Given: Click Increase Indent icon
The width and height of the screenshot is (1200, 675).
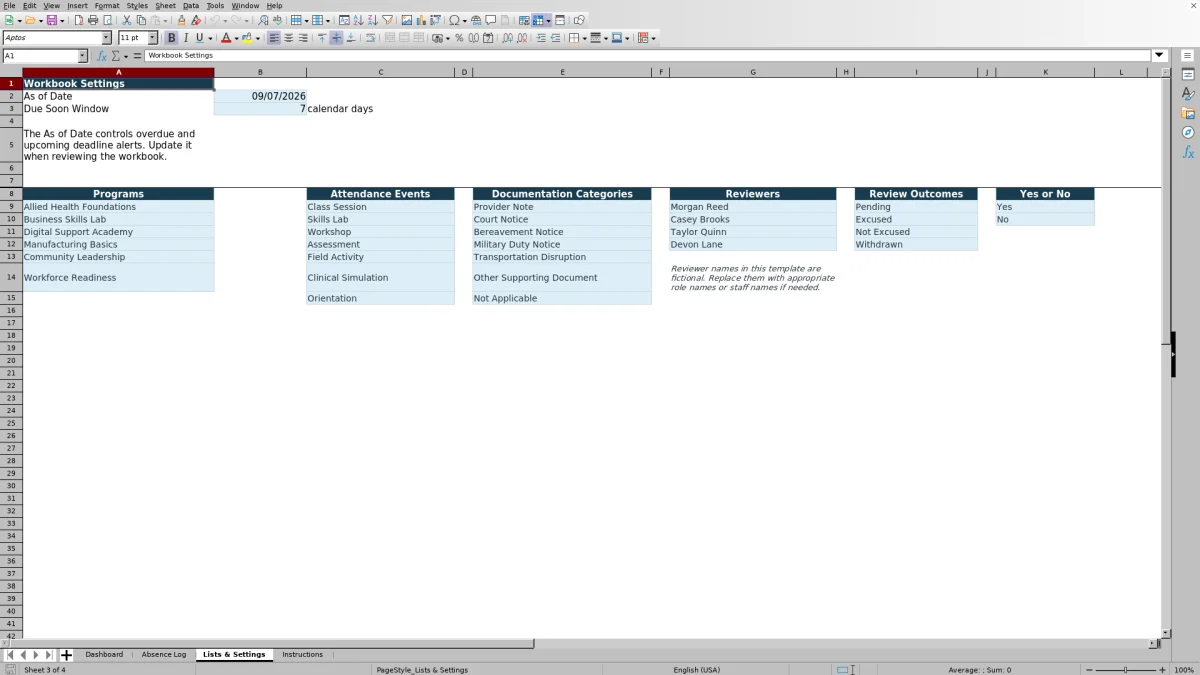Looking at the screenshot, I should click(x=541, y=38).
